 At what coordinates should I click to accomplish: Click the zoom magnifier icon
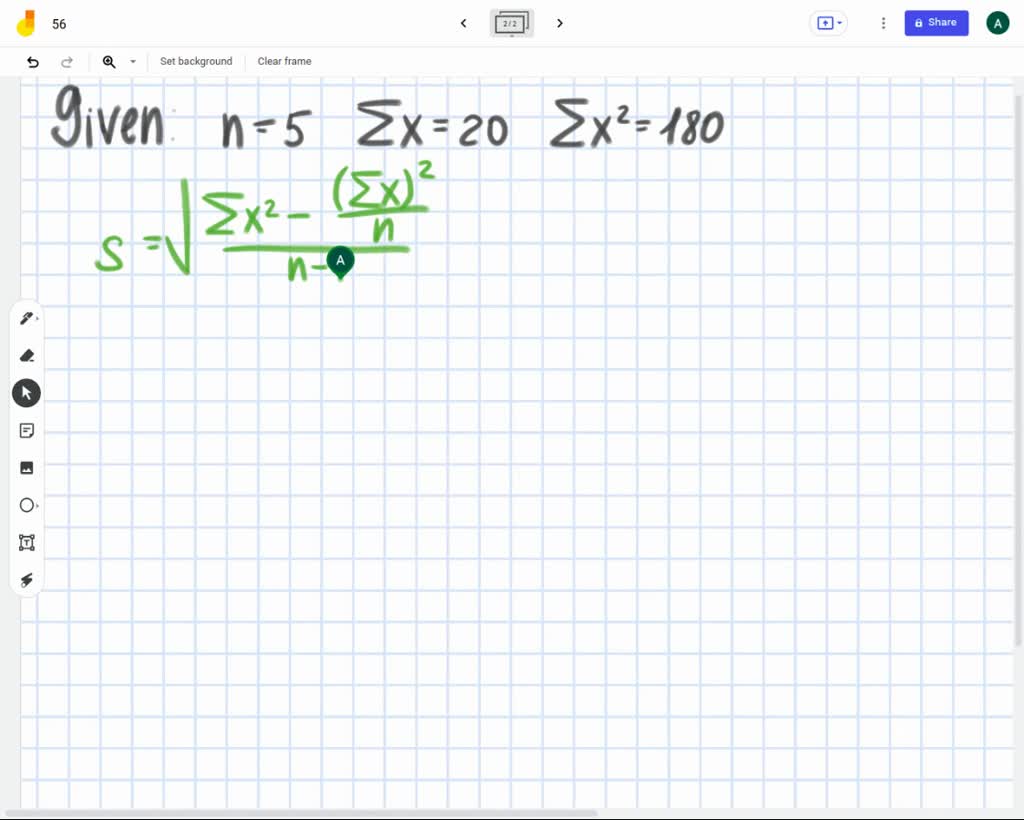[109, 61]
